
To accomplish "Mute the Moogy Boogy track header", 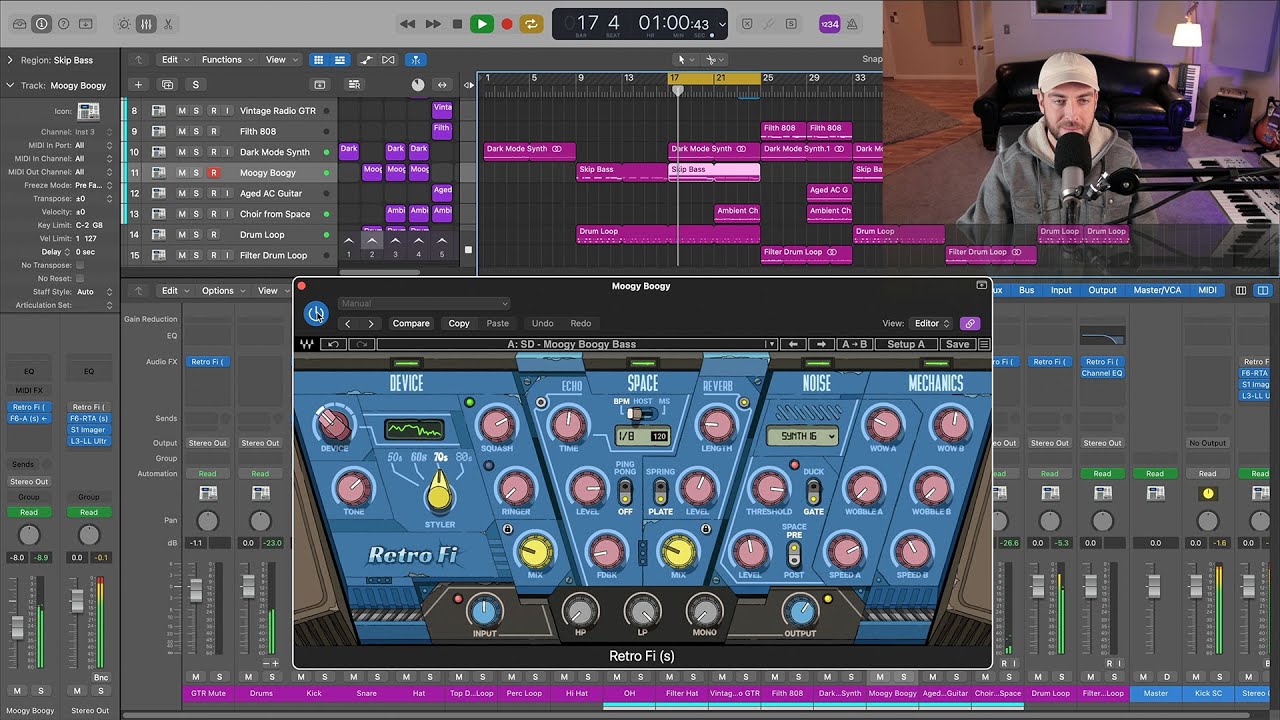I will [182, 173].
